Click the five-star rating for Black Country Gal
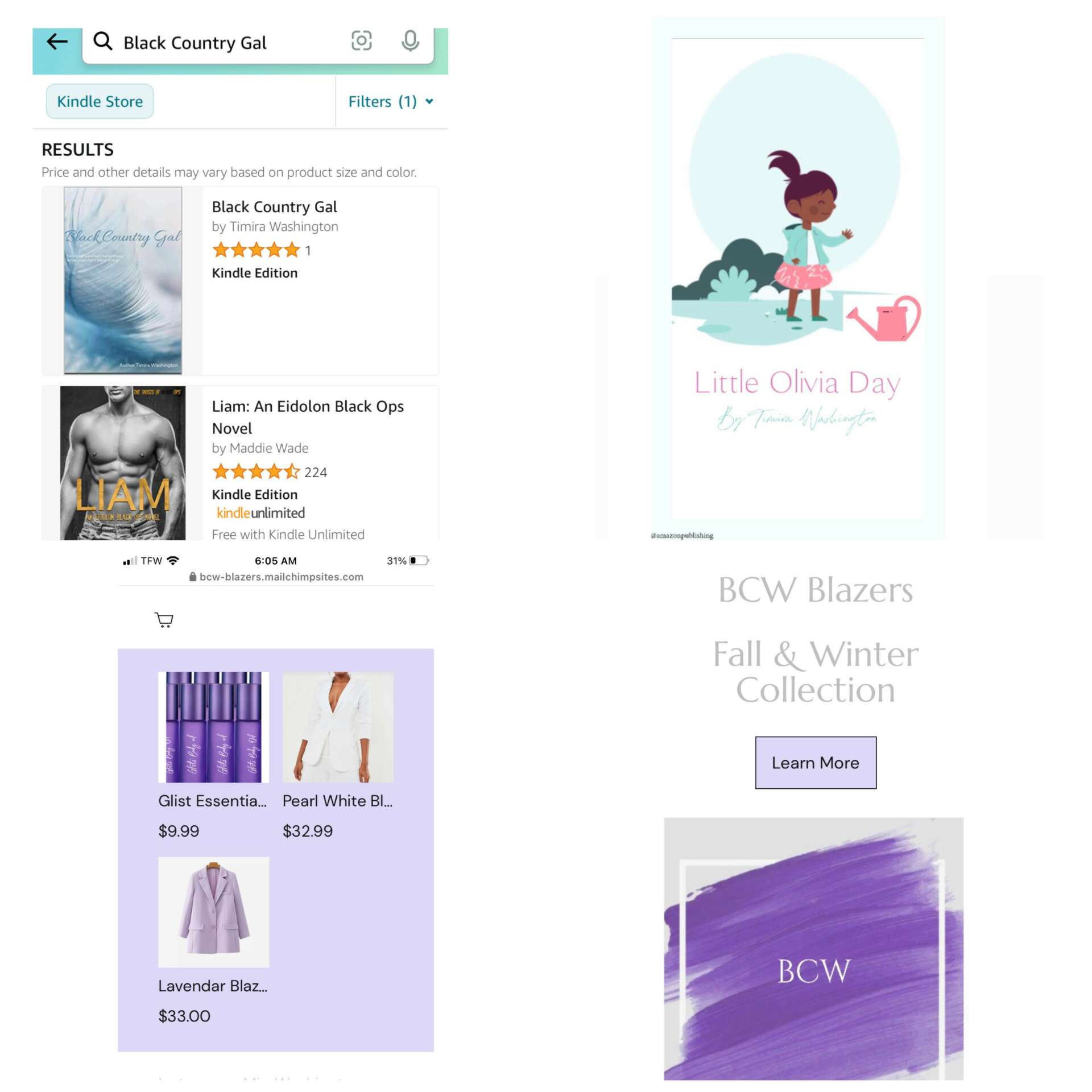The image size is (1092, 1092). (x=256, y=250)
